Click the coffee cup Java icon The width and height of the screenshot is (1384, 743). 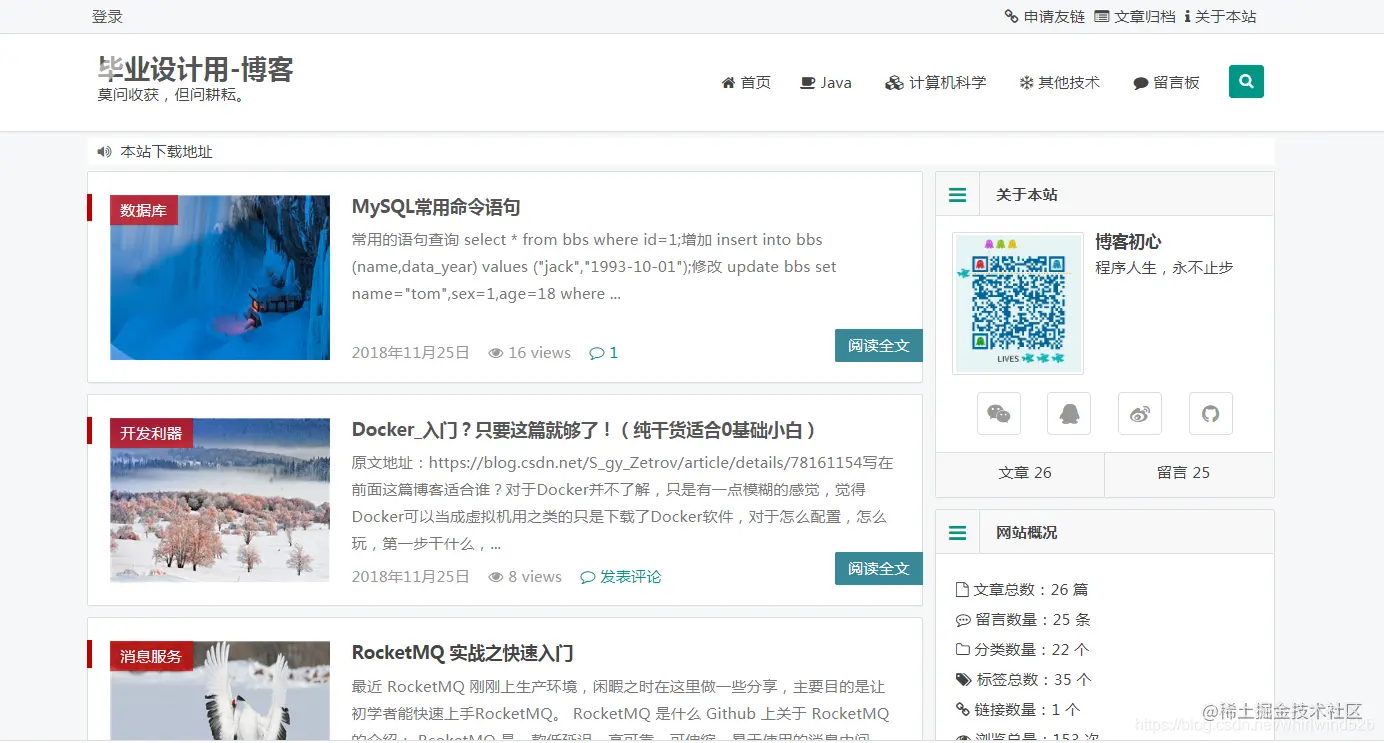[x=808, y=83]
